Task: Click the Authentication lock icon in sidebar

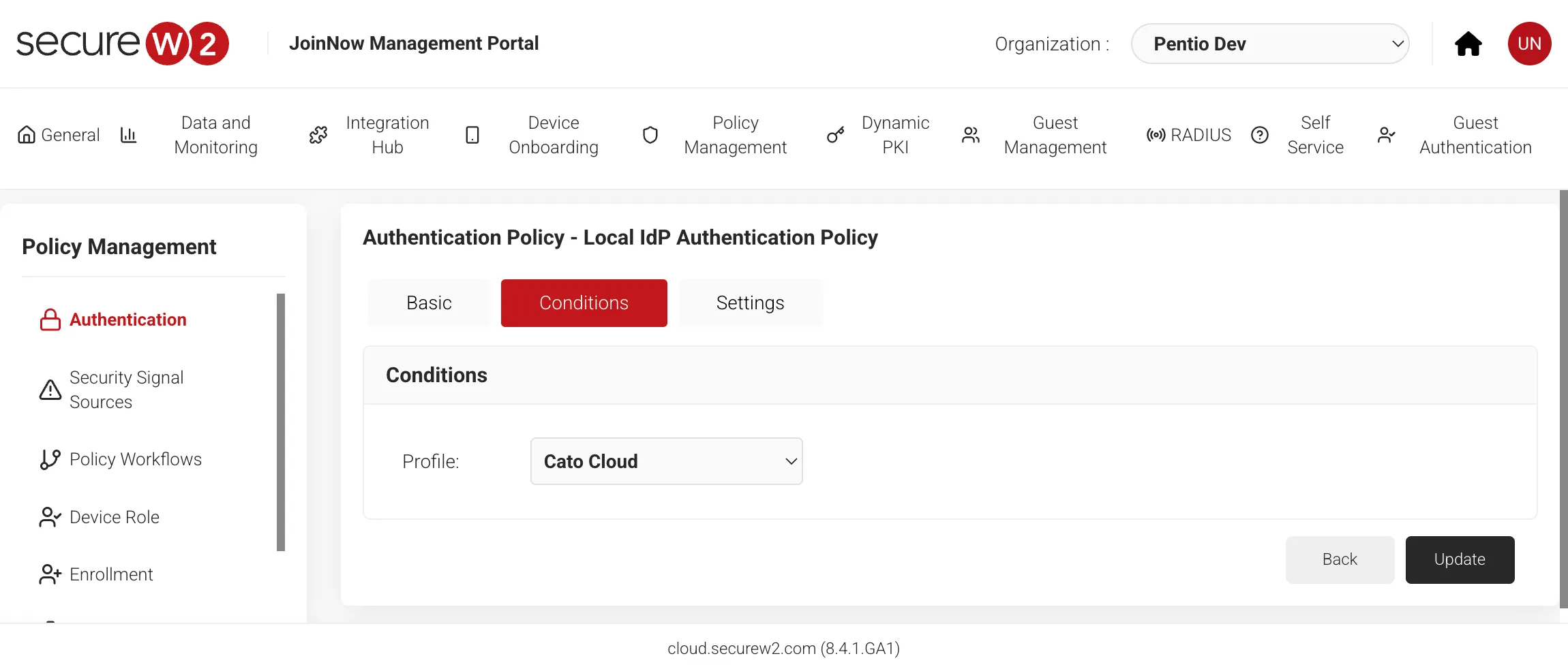Action: pyautogui.click(x=50, y=320)
